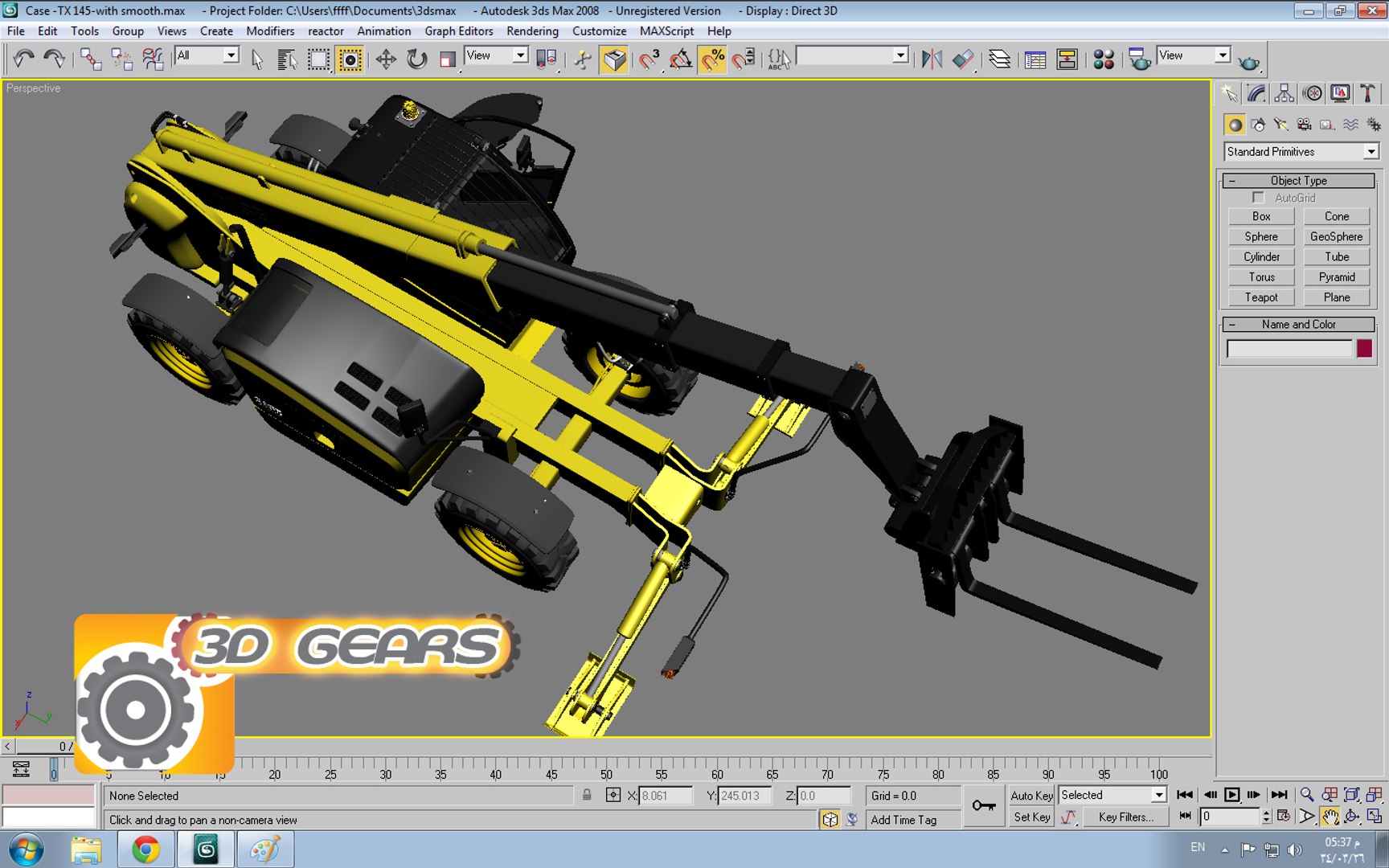The image size is (1389, 868).
Task: Open the reference coordinate View dropdown
Action: (496, 55)
